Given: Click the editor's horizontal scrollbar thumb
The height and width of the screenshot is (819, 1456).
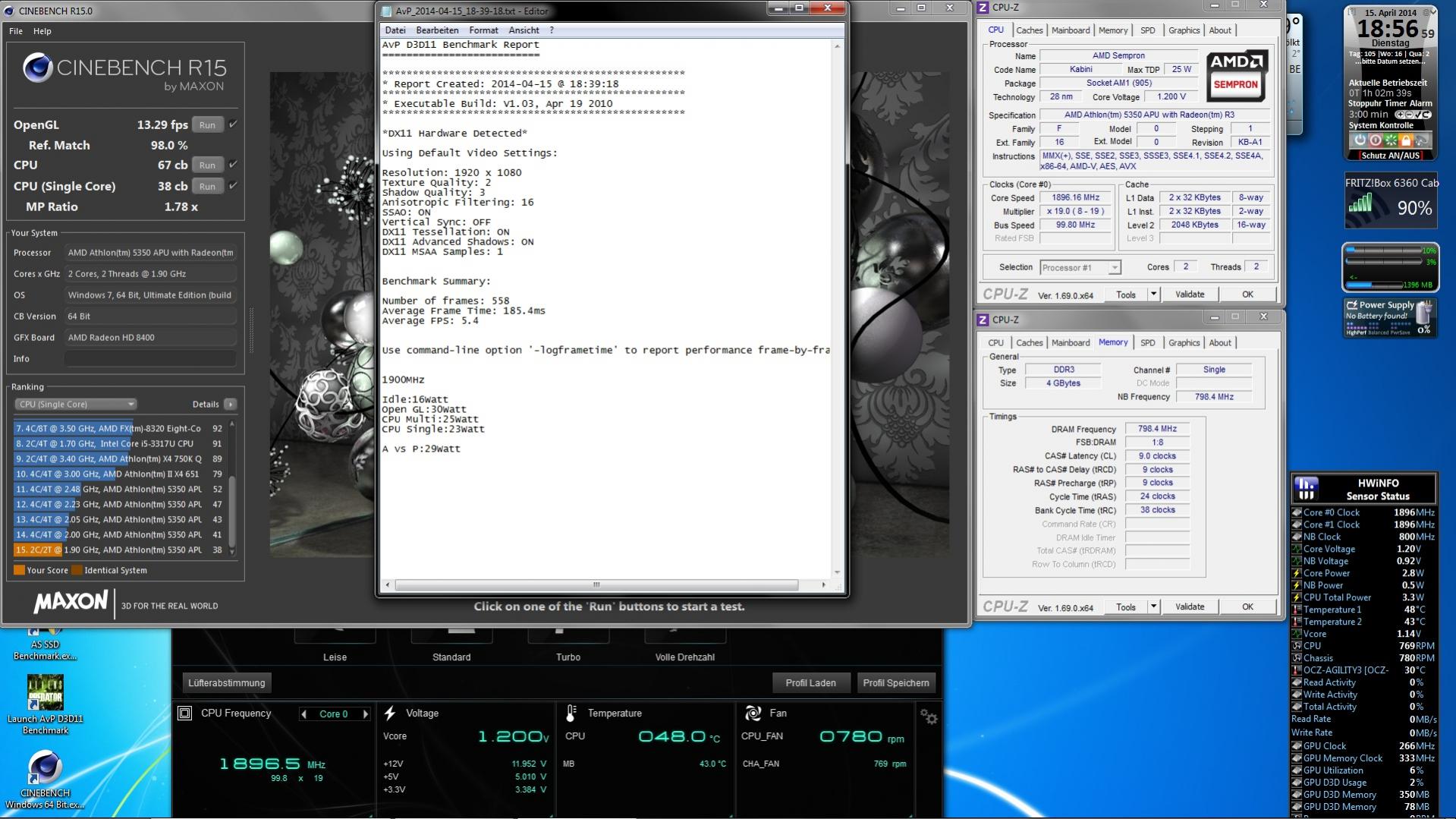Looking at the screenshot, I should tap(596, 585).
